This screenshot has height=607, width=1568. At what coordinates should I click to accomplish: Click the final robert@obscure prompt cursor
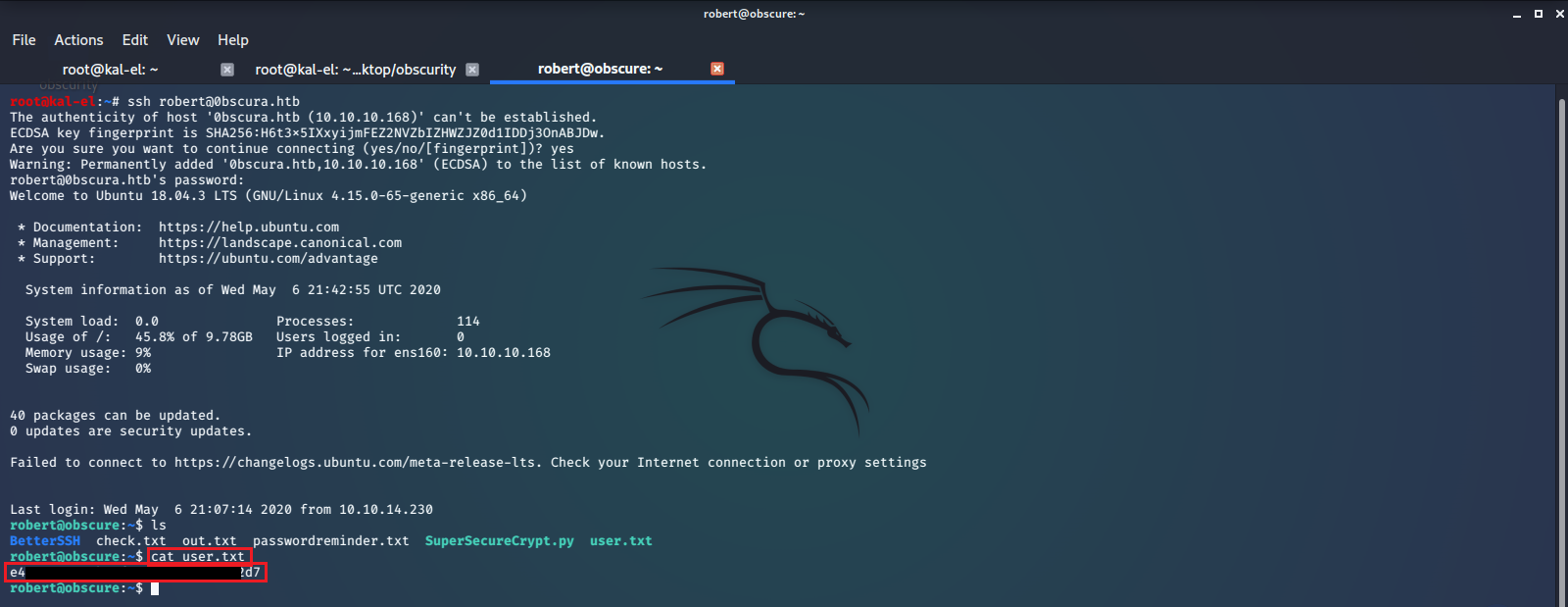(x=155, y=588)
